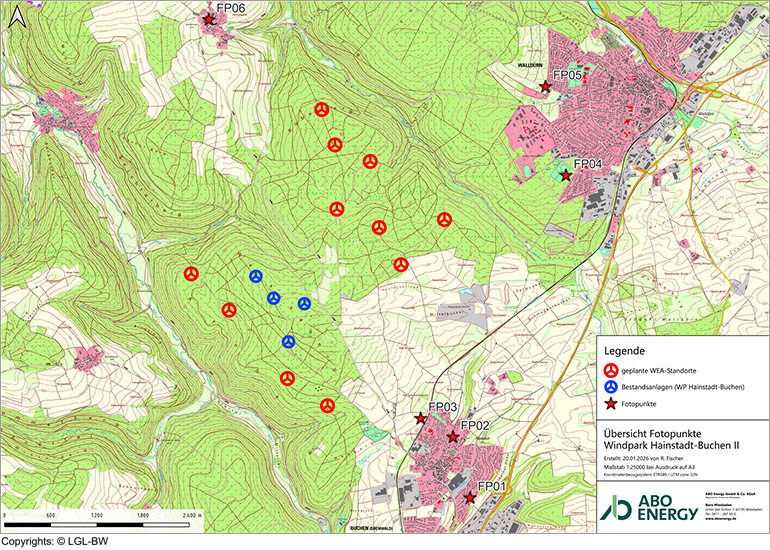This screenshot has width=770, height=550.
Task: Click the FP04 photo point star
Action: [x=565, y=175]
